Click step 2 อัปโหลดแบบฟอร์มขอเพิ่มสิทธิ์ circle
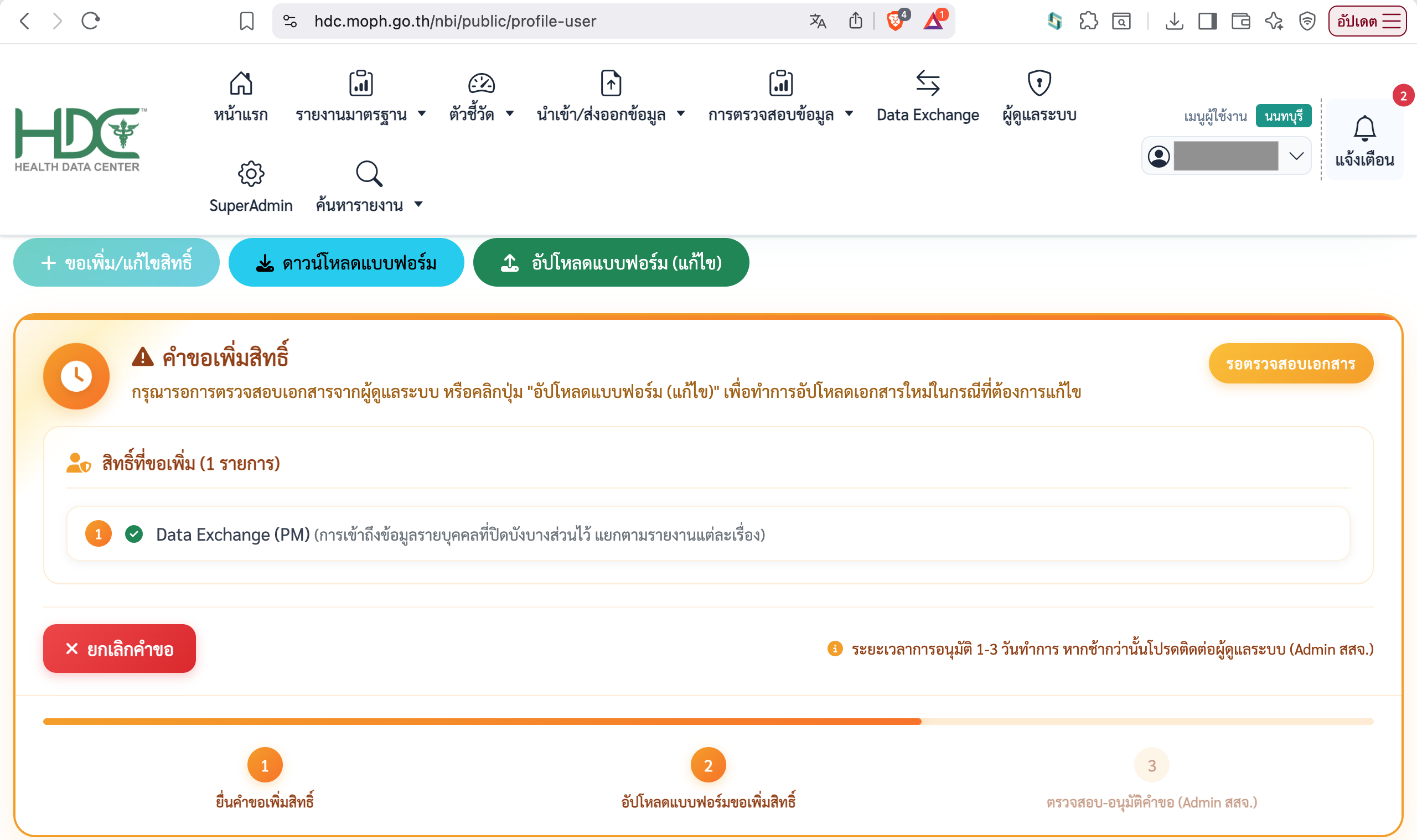 707,765
